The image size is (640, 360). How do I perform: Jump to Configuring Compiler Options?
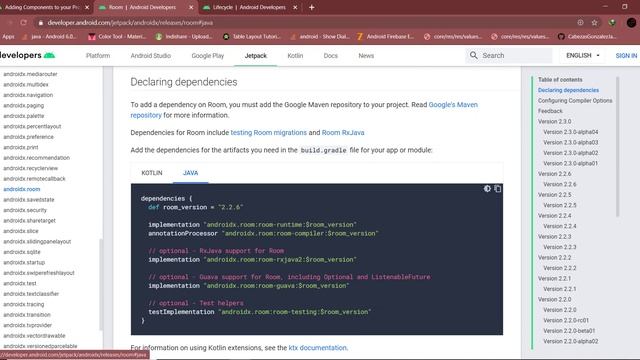[x=575, y=100]
